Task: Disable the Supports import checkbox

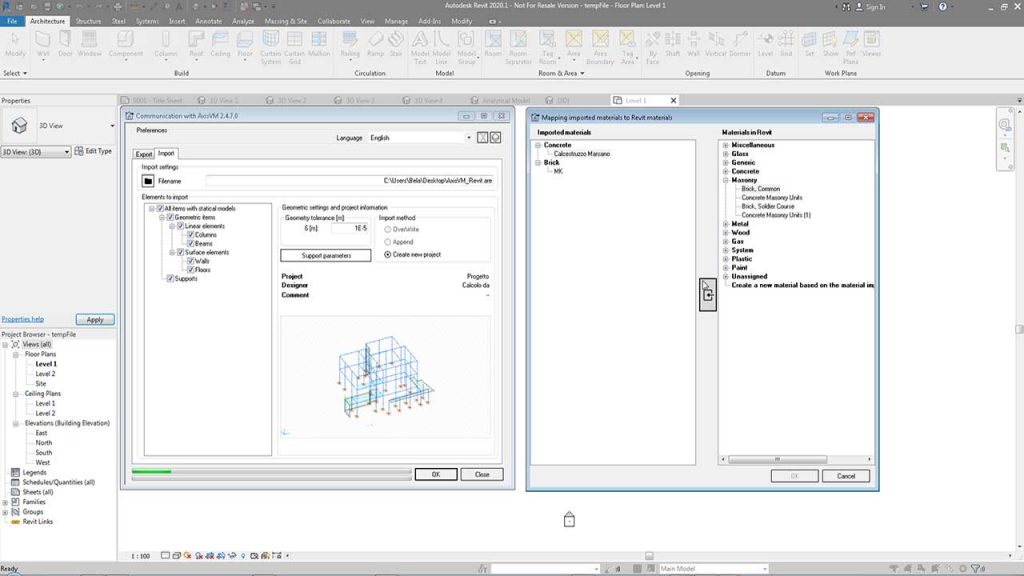Action: 171,278
